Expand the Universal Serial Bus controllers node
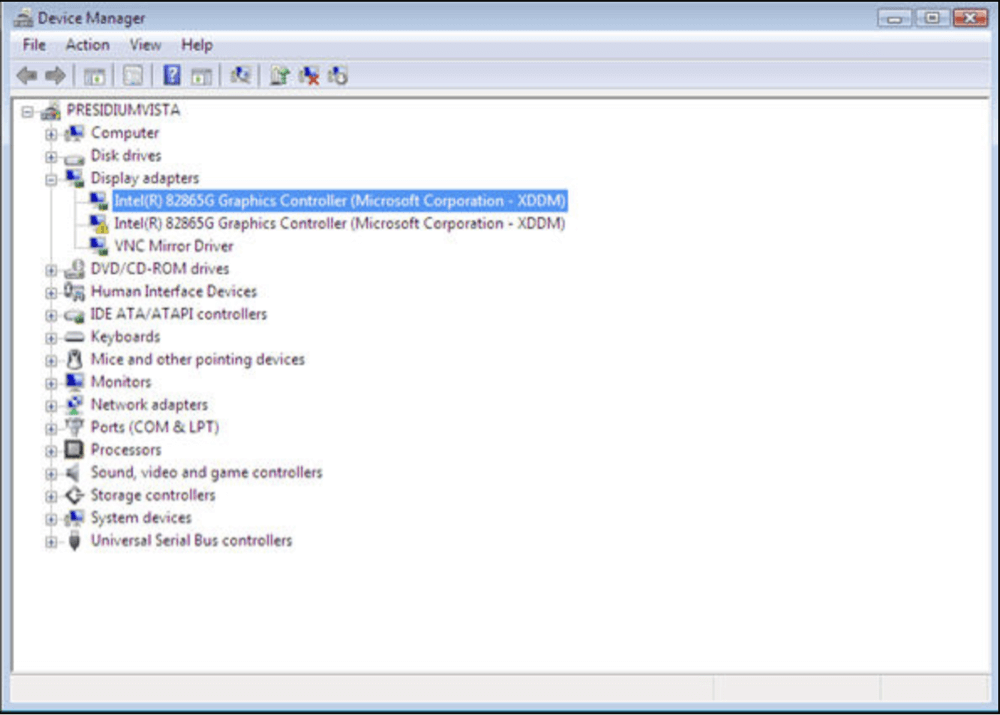The height and width of the screenshot is (715, 1000). coord(51,540)
